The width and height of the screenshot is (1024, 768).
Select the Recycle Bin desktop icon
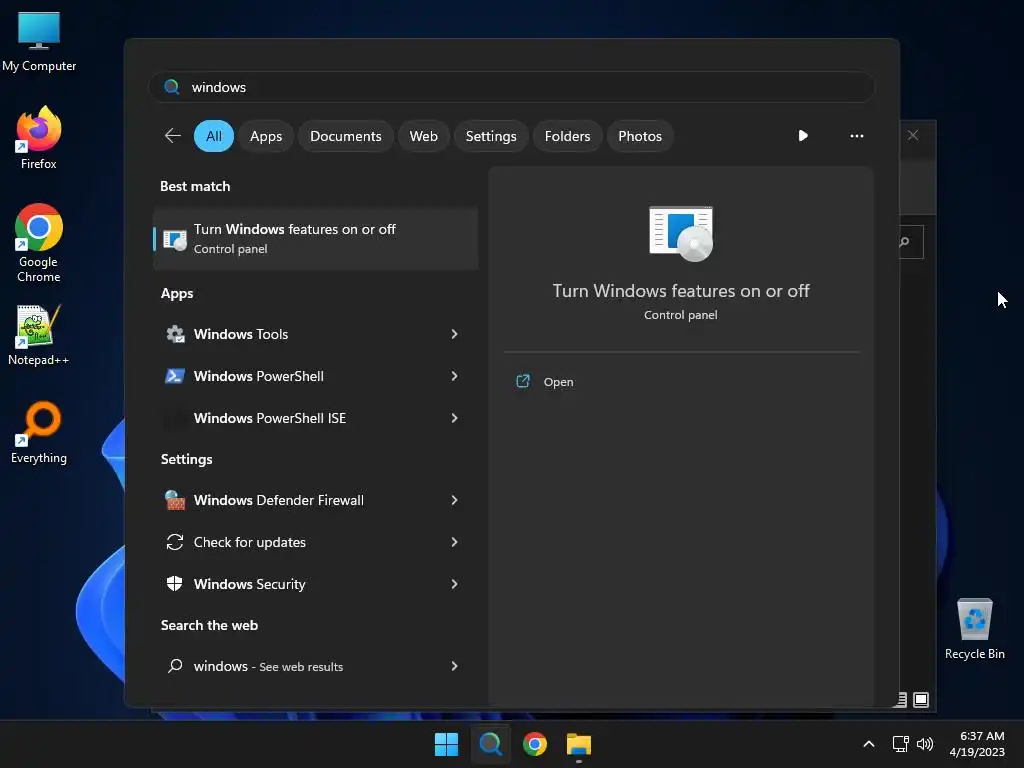tap(974, 628)
